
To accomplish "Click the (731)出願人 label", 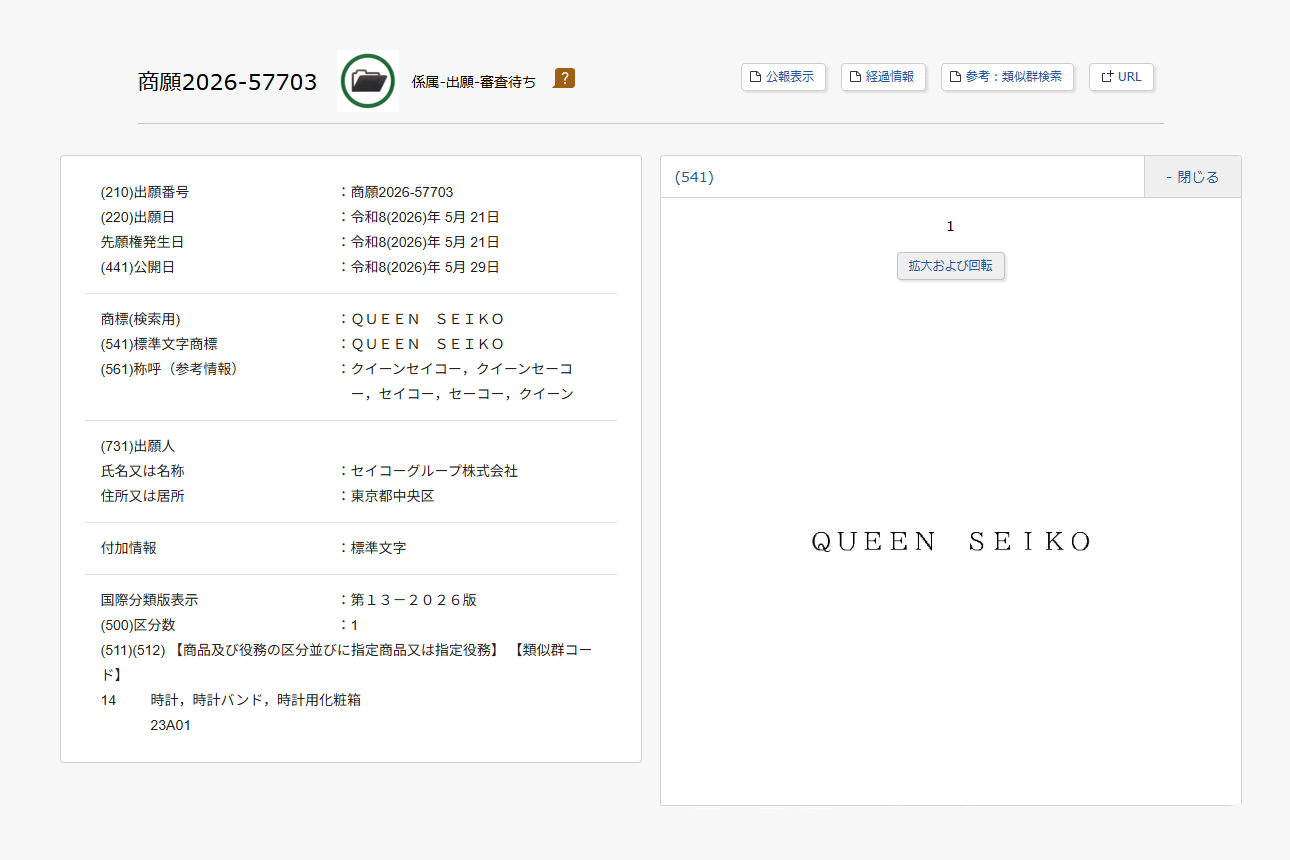I will coord(138,446).
